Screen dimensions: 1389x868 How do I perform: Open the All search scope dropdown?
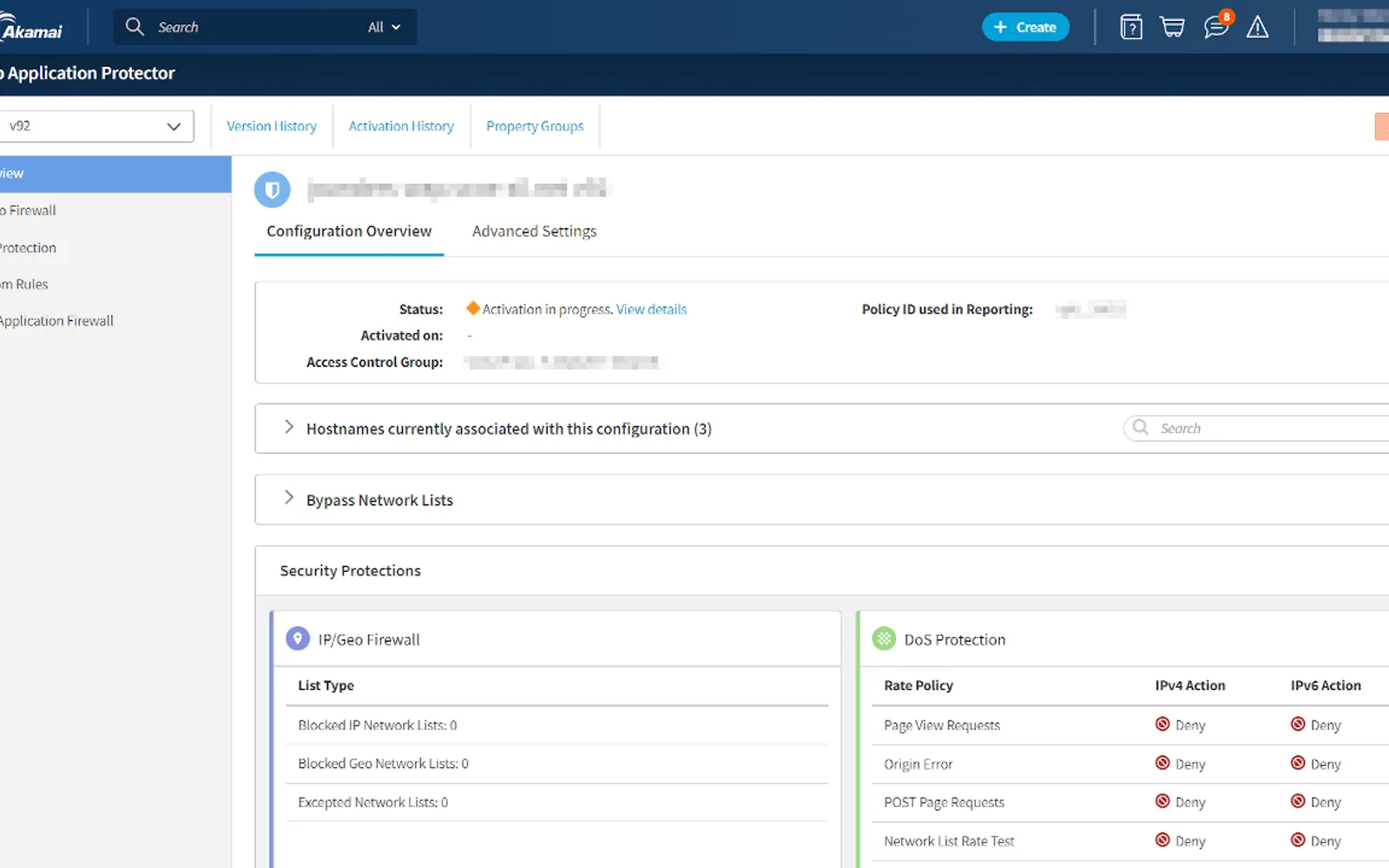384,27
